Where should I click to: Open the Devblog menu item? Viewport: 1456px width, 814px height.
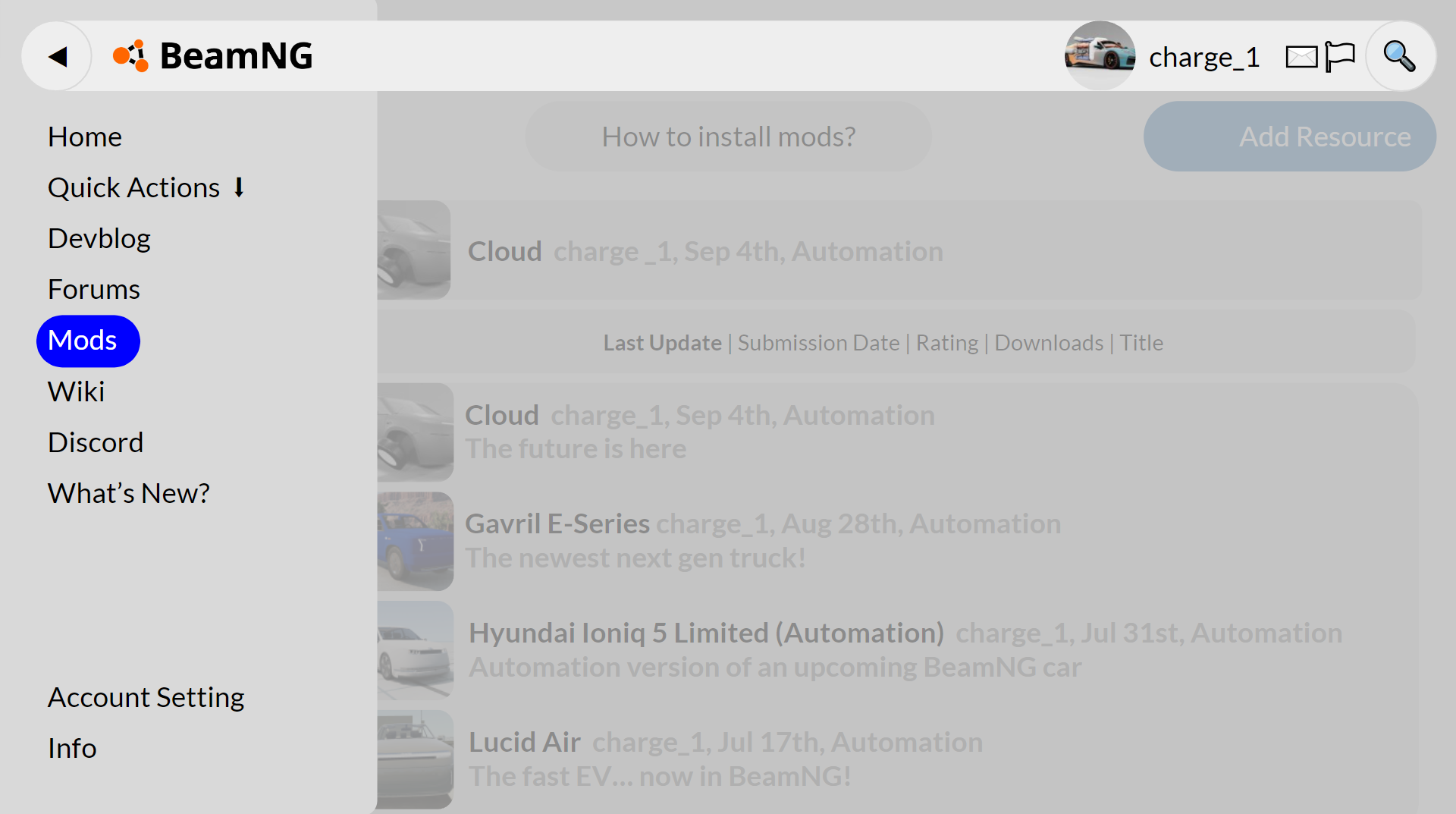coord(99,238)
